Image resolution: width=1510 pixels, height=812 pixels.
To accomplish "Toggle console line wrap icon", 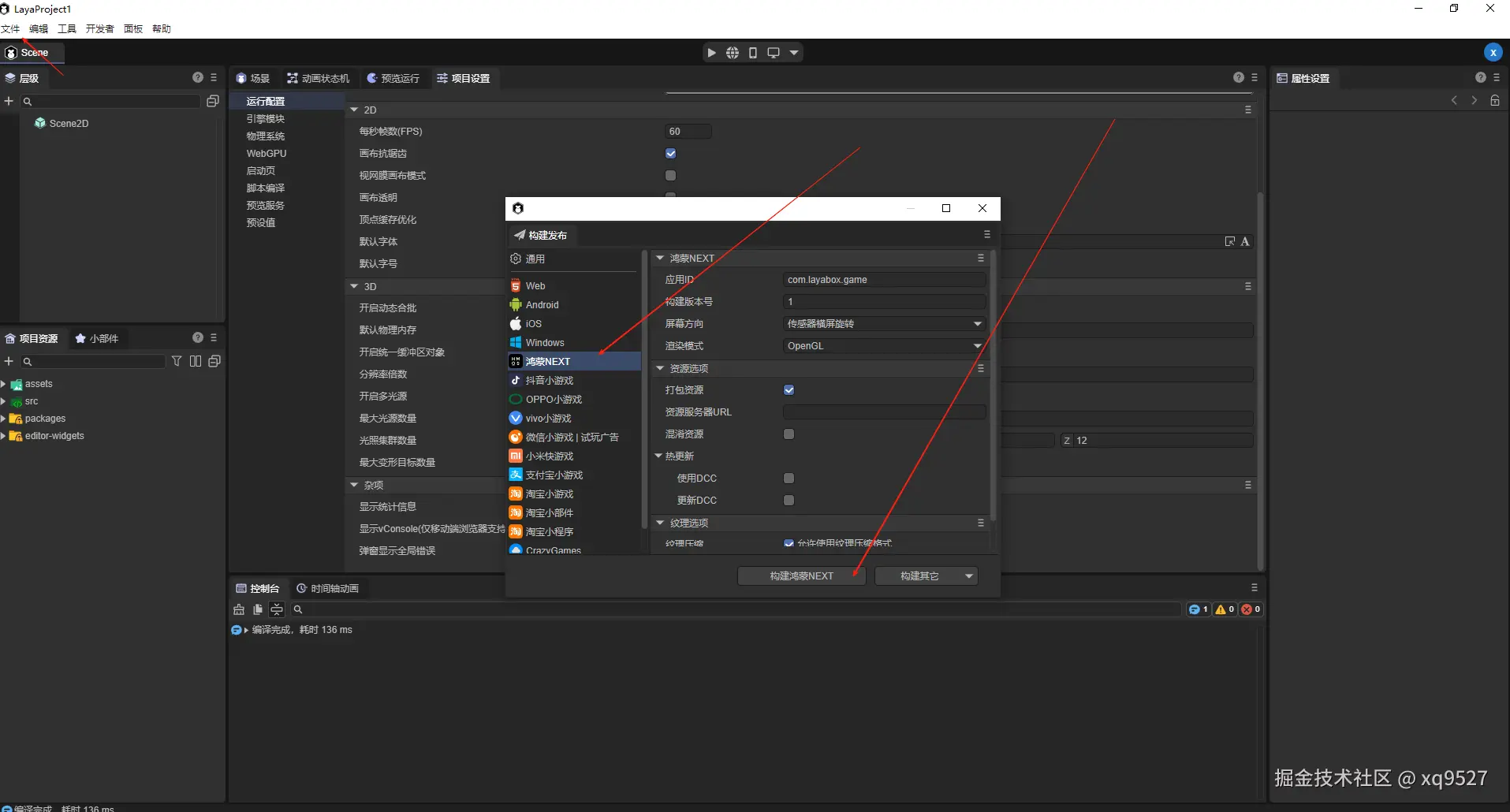I will 277,609.
